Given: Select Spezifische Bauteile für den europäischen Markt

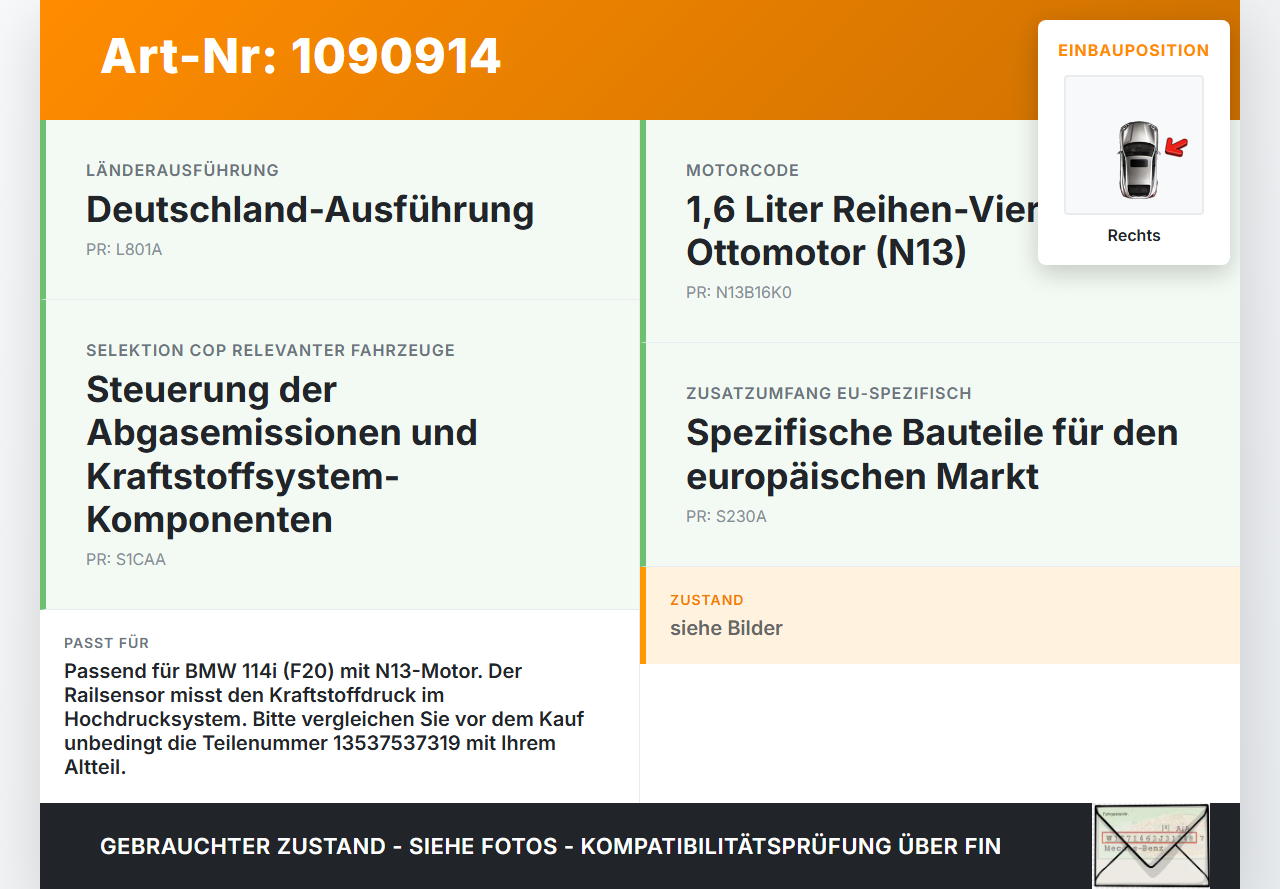Looking at the screenshot, I should (932, 454).
